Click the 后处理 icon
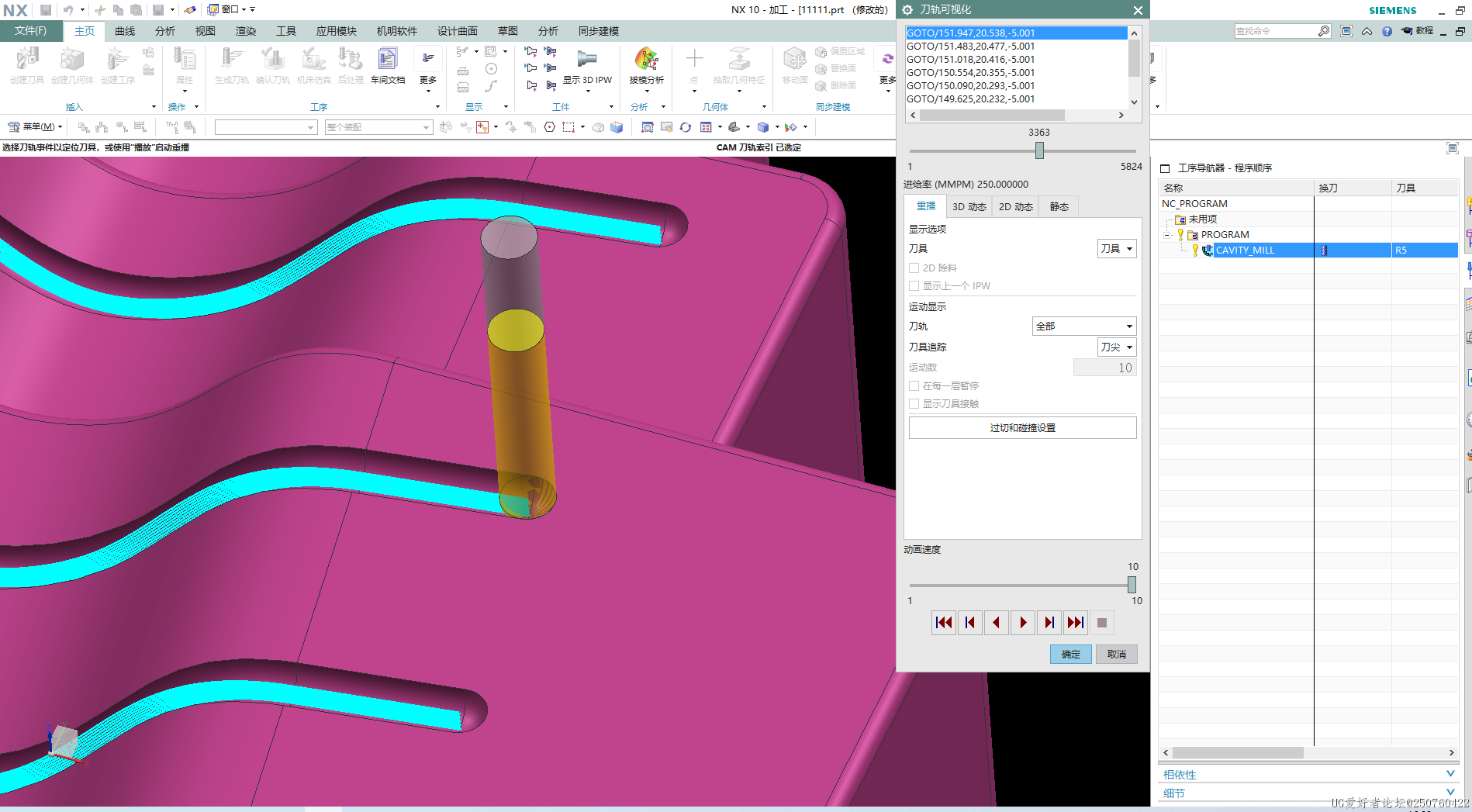The image size is (1472, 812). [351, 65]
